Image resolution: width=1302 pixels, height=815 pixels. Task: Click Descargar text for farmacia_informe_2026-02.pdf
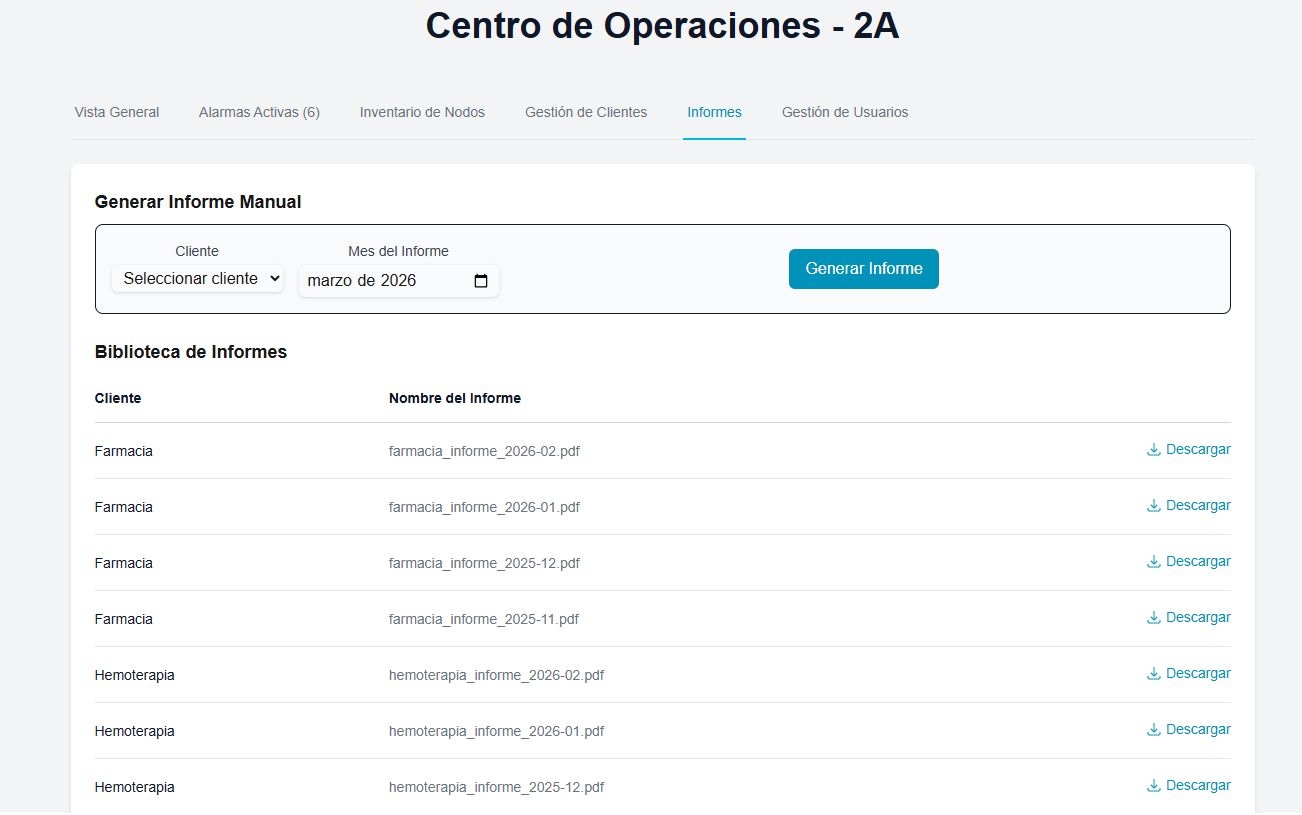pyautogui.click(x=1198, y=450)
